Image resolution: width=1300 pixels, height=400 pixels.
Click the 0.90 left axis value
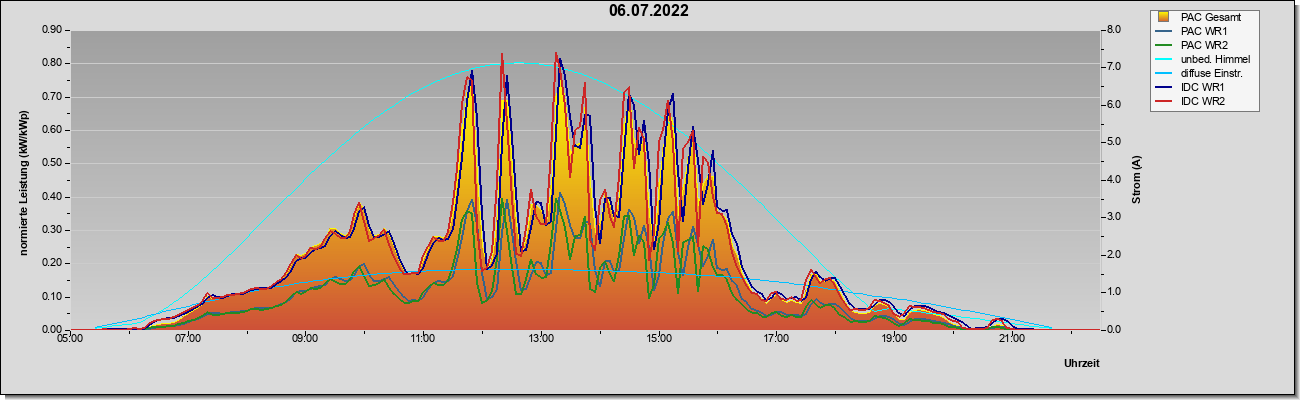pyautogui.click(x=52, y=30)
